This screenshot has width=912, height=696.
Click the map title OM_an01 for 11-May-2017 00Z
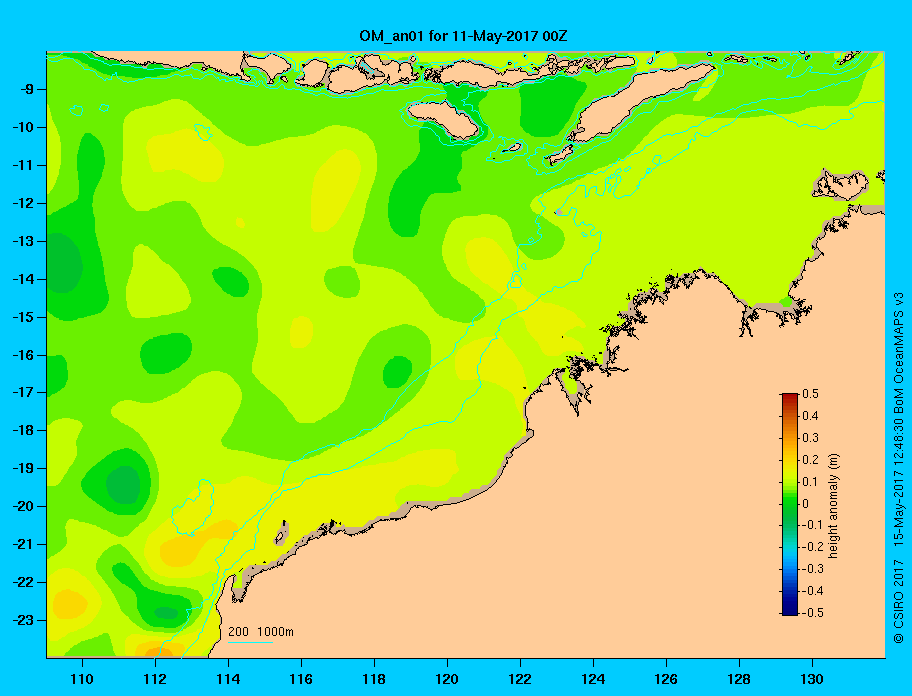click(463, 36)
